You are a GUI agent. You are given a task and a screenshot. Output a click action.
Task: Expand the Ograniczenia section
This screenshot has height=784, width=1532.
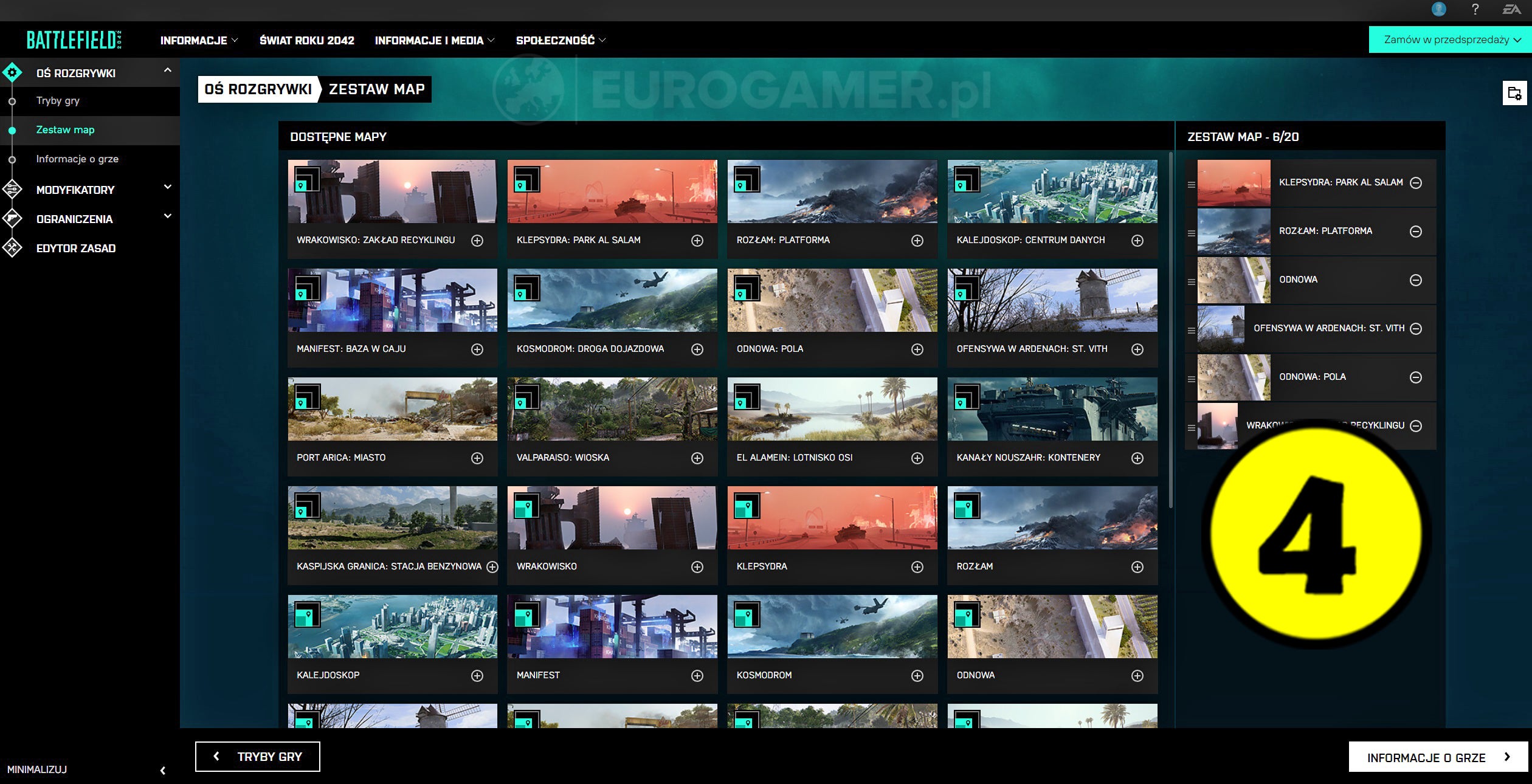[168, 217]
